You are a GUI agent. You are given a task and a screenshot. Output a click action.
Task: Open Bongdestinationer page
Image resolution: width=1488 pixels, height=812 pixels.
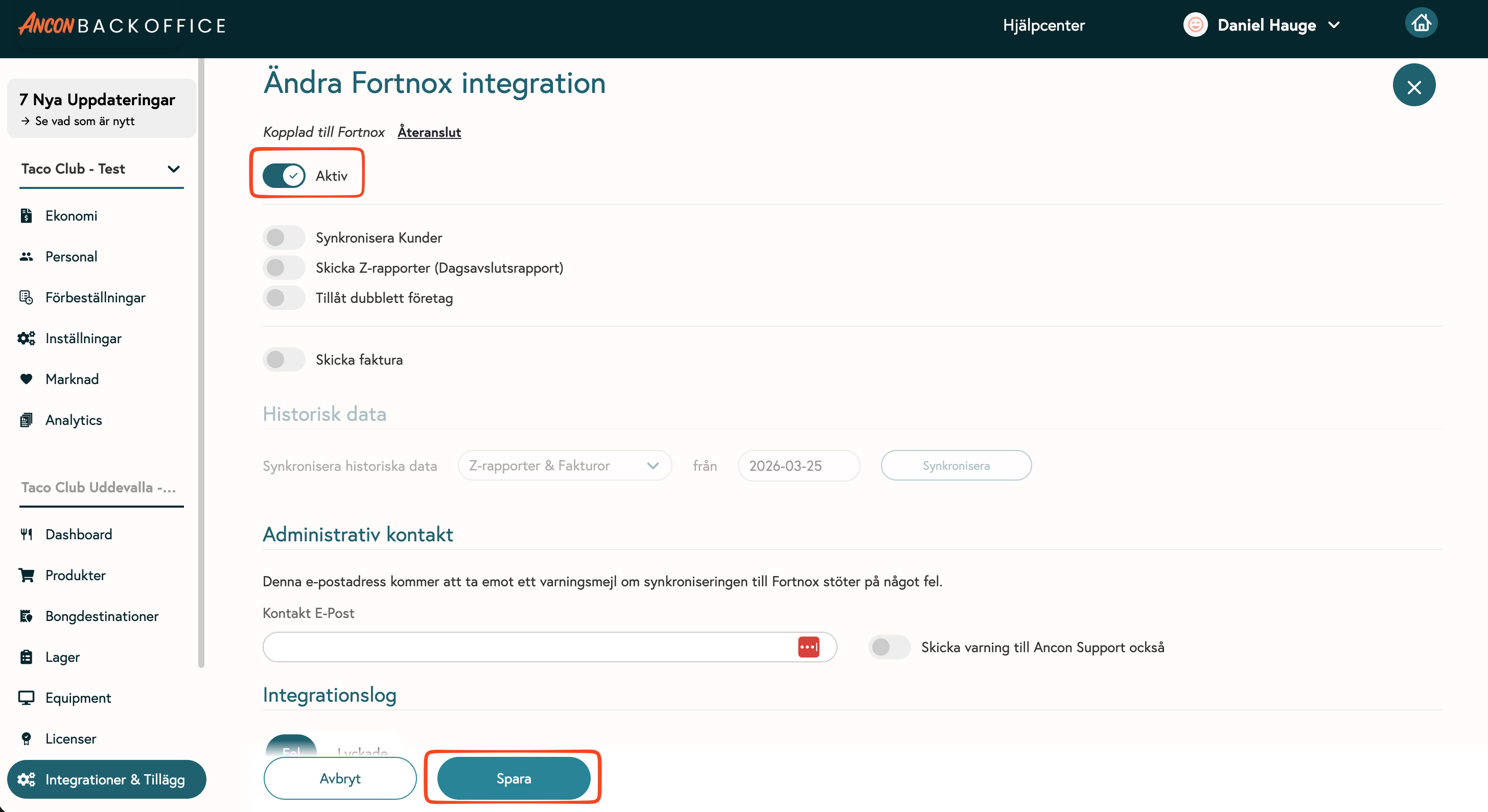[102, 616]
